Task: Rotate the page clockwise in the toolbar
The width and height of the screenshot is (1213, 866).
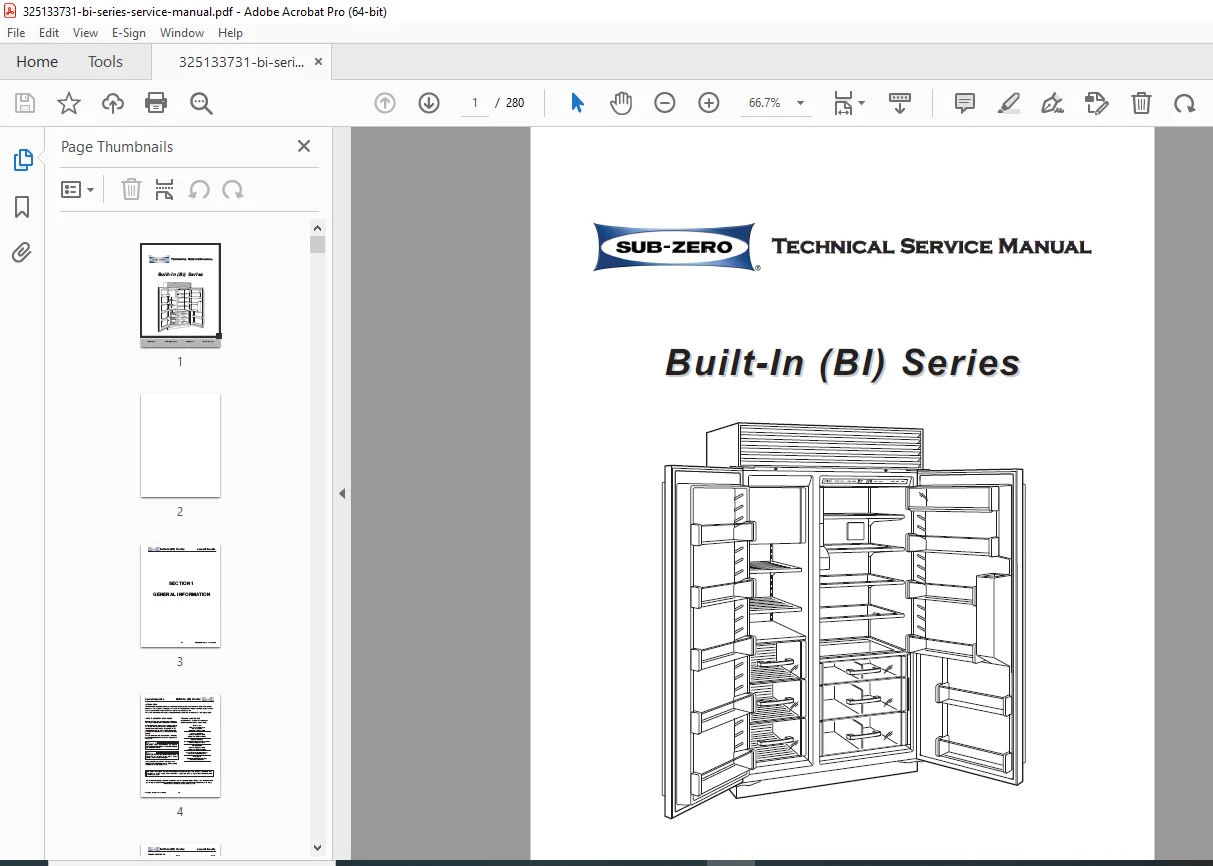Action: 1185,103
